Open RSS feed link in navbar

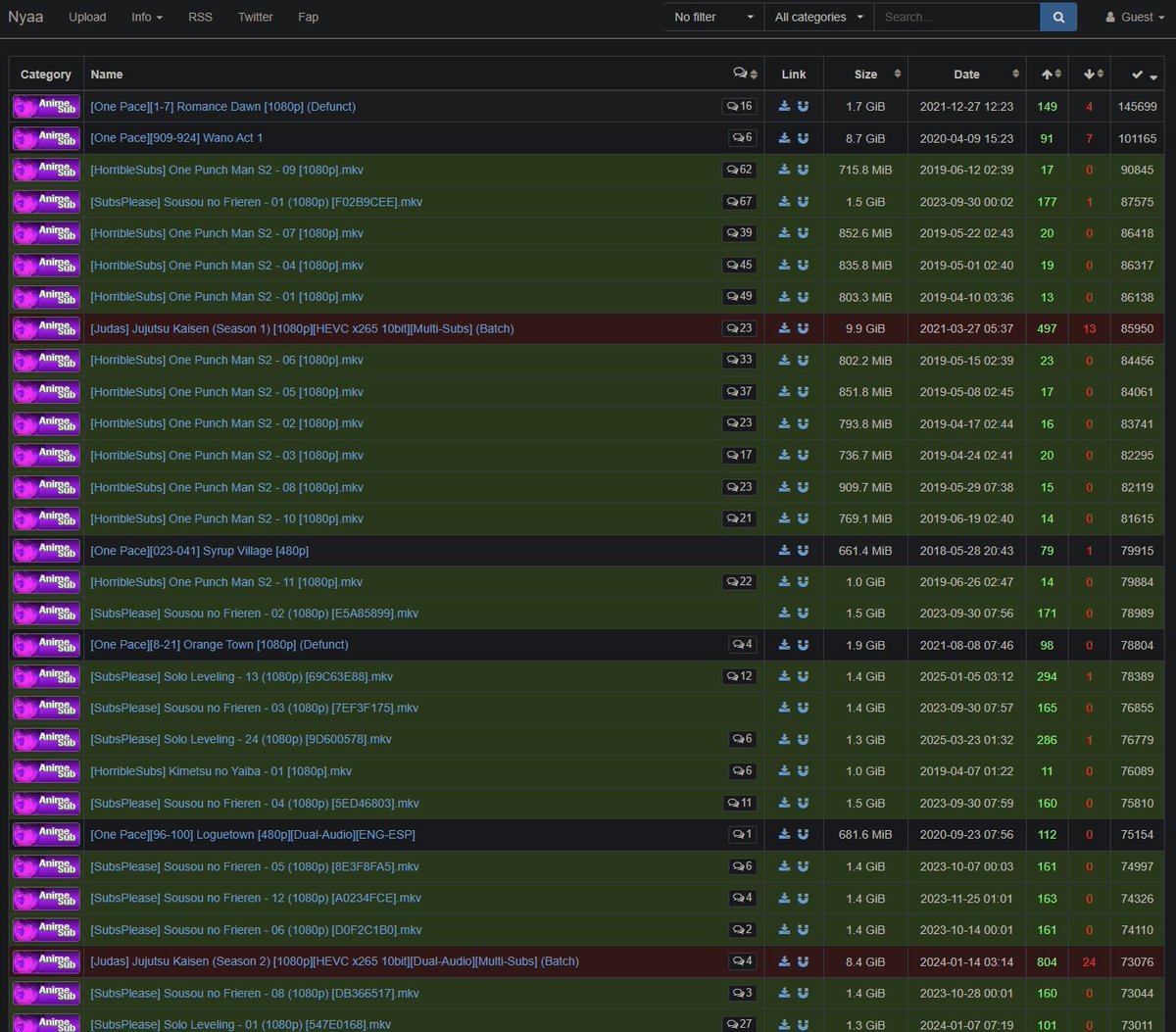[x=200, y=17]
